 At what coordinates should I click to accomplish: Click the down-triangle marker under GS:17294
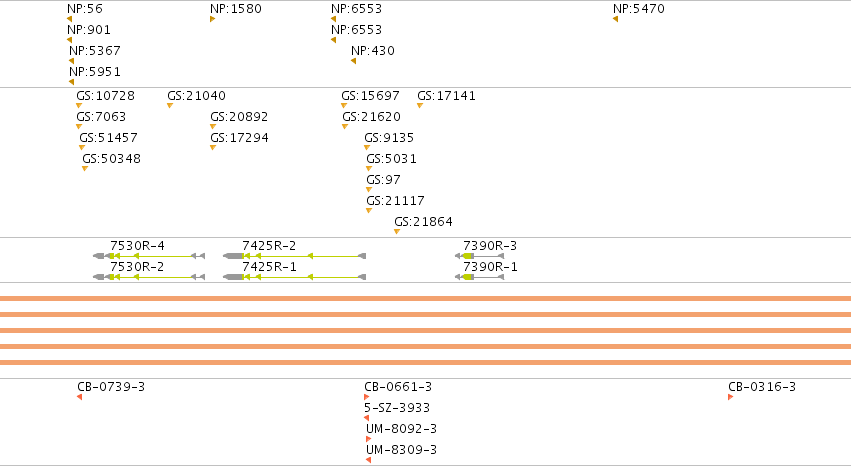pyautogui.click(x=213, y=148)
